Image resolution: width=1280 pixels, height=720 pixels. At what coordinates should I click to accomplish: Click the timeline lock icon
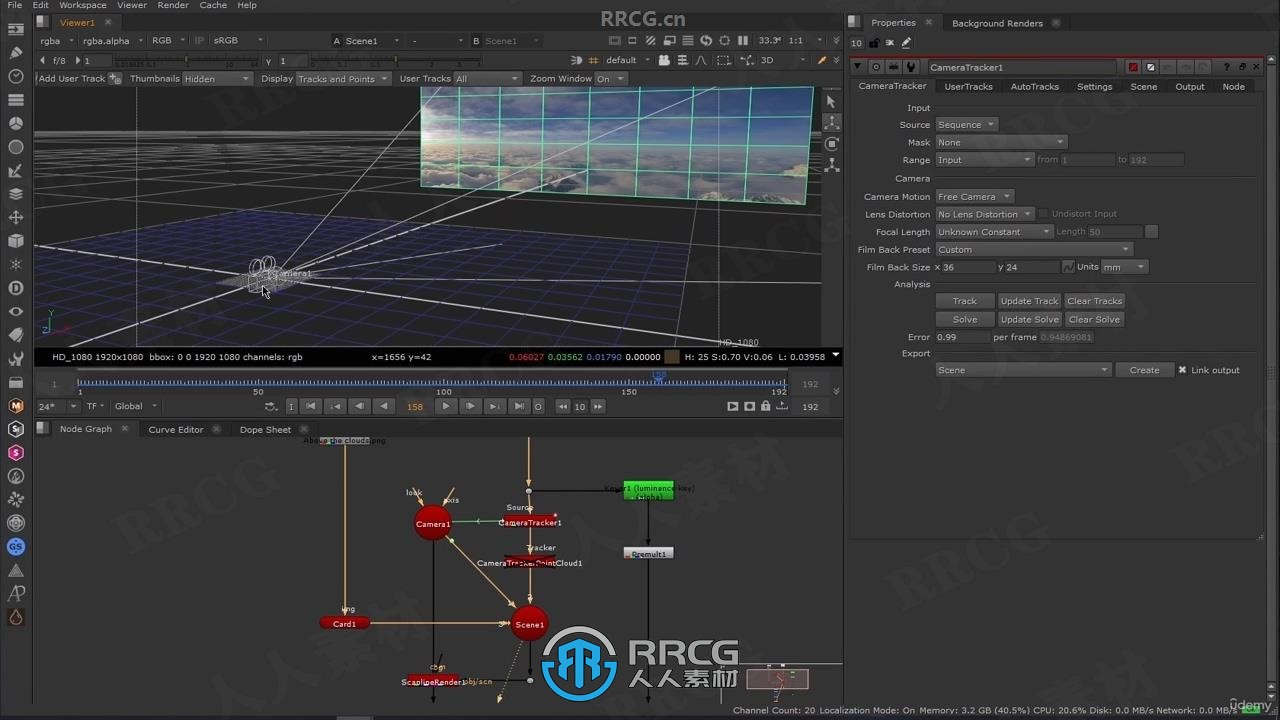tap(766, 406)
